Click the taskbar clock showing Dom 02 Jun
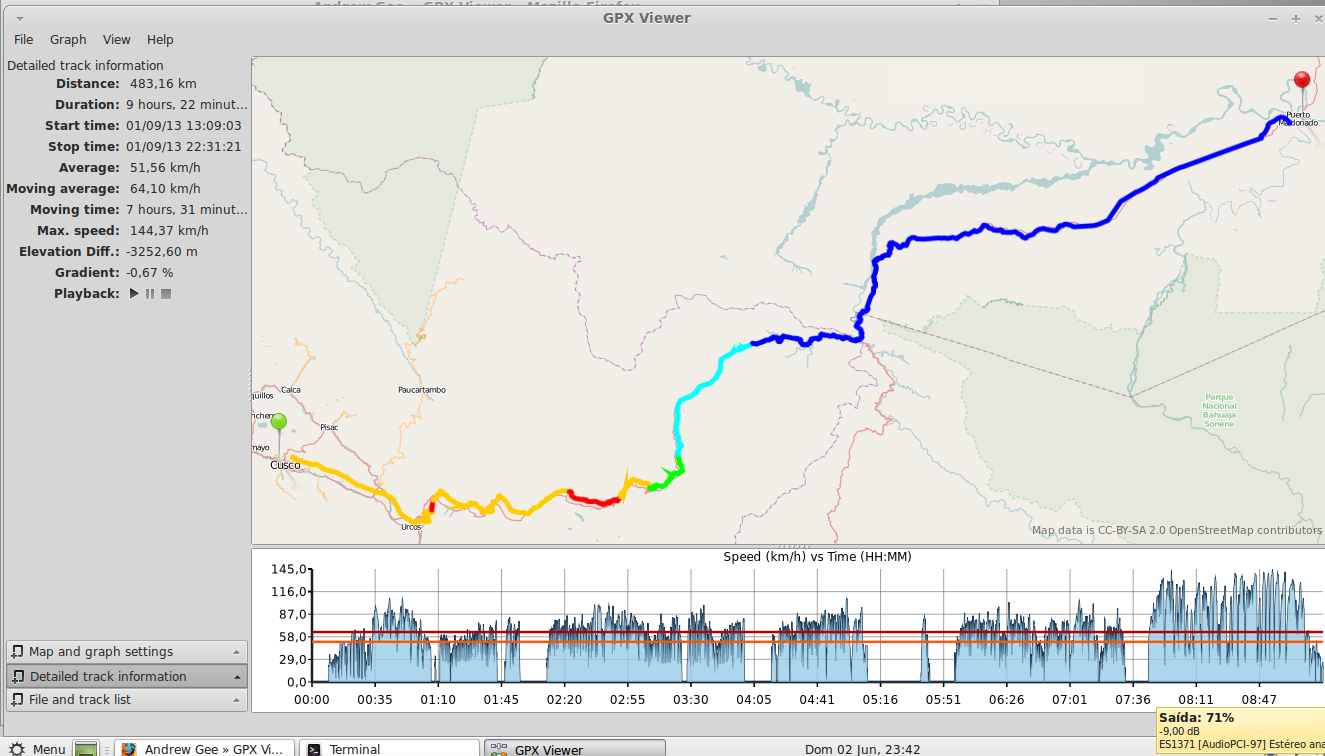Image resolution: width=1325 pixels, height=756 pixels. (x=862, y=749)
